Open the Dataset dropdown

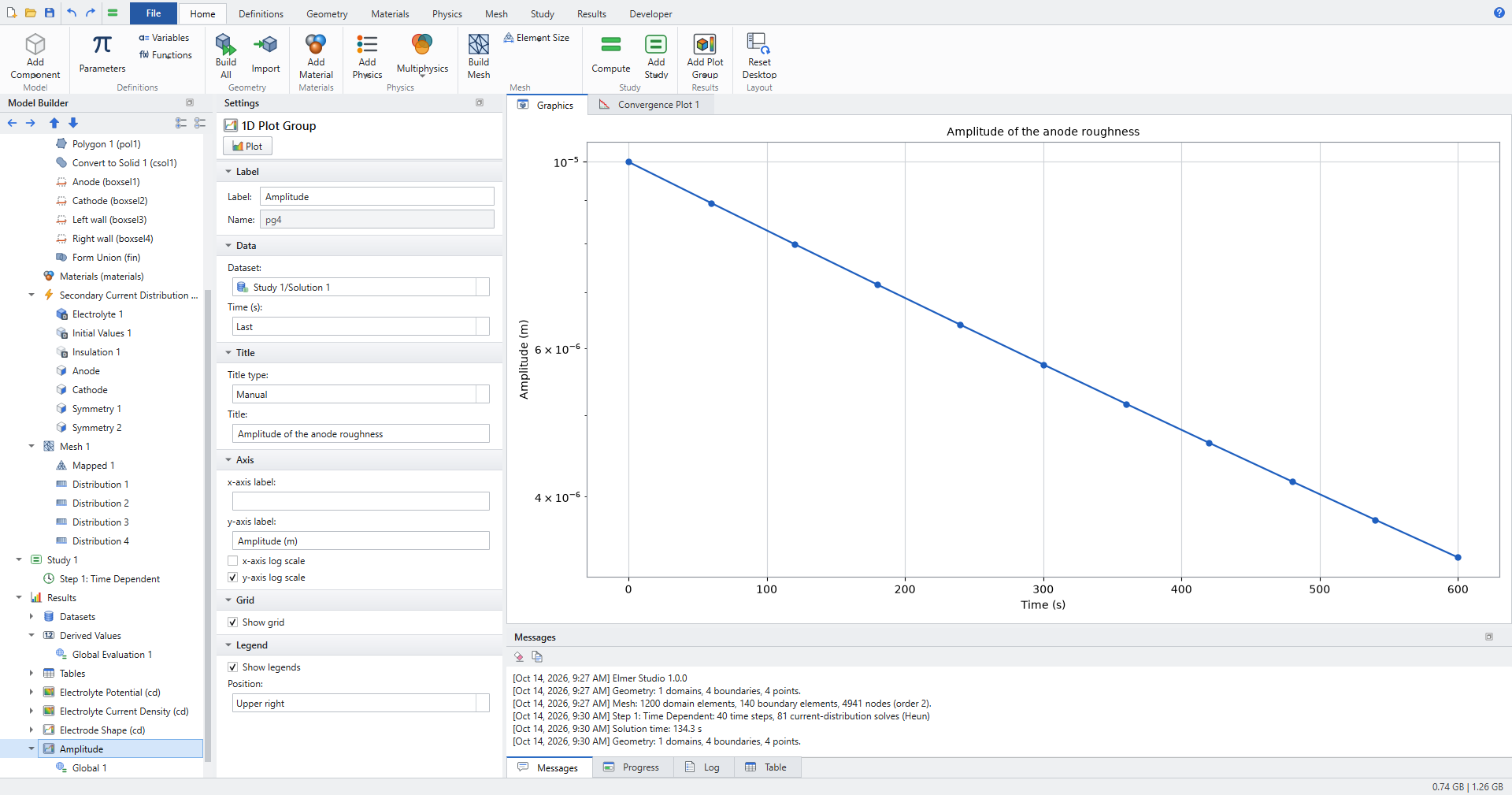tap(361, 288)
